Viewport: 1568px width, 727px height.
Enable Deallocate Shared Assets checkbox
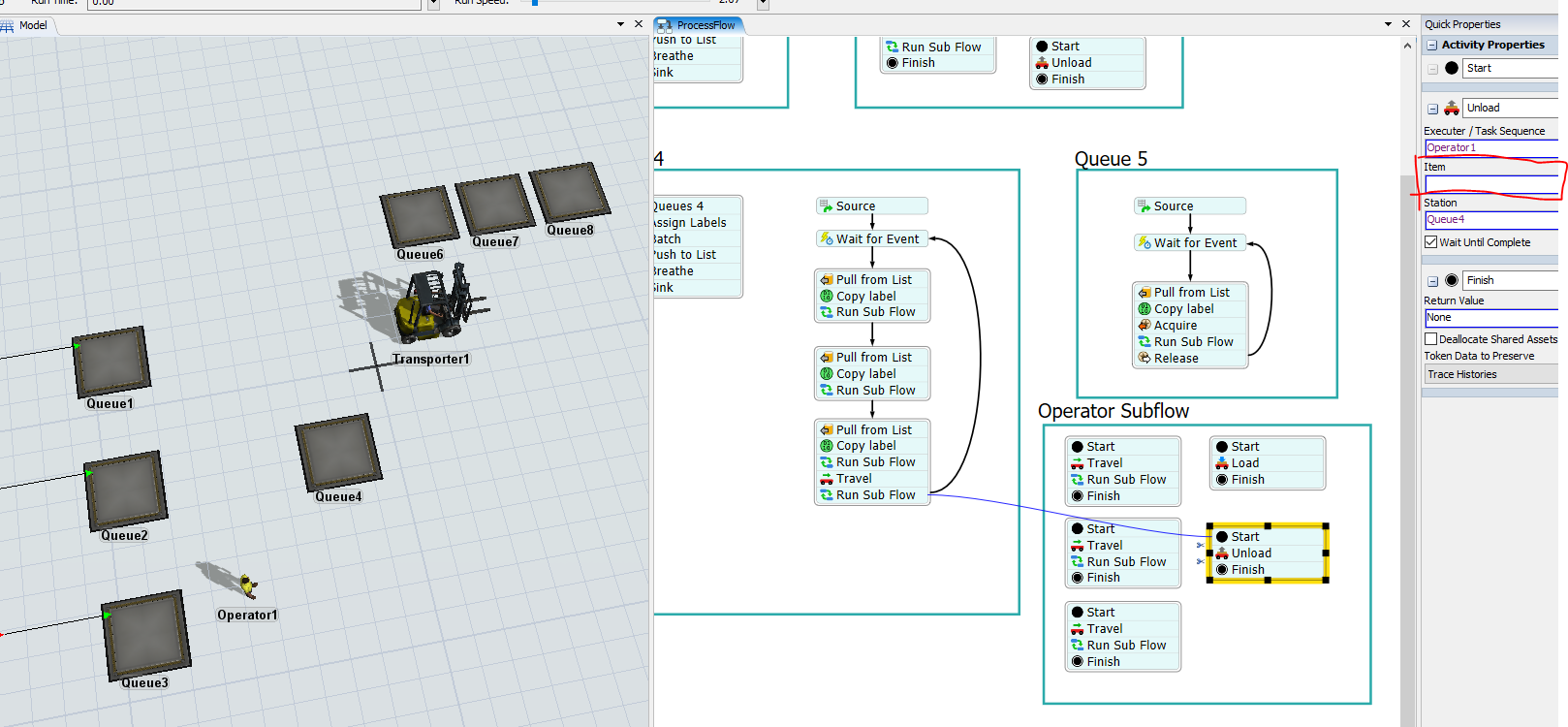1431,339
